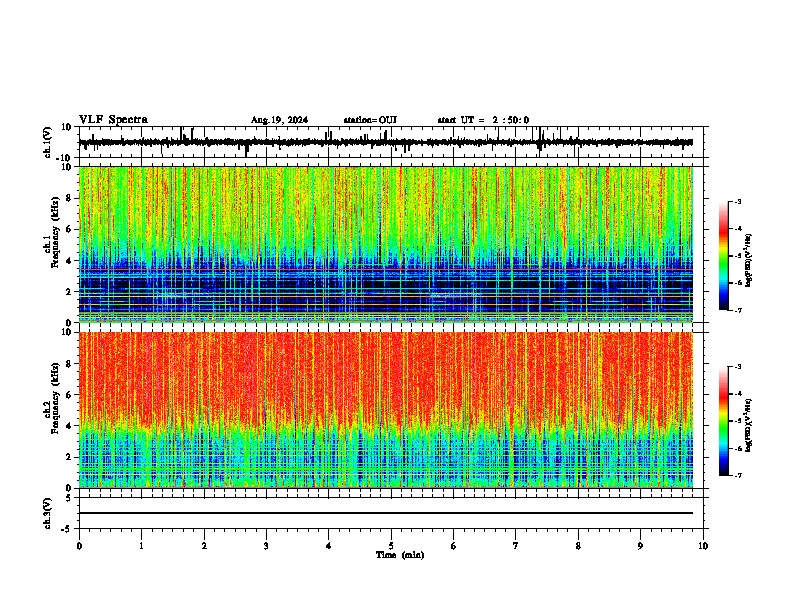Click time axis tick label 0
Image resolution: width=792 pixels, height=612 pixels.
79,546
